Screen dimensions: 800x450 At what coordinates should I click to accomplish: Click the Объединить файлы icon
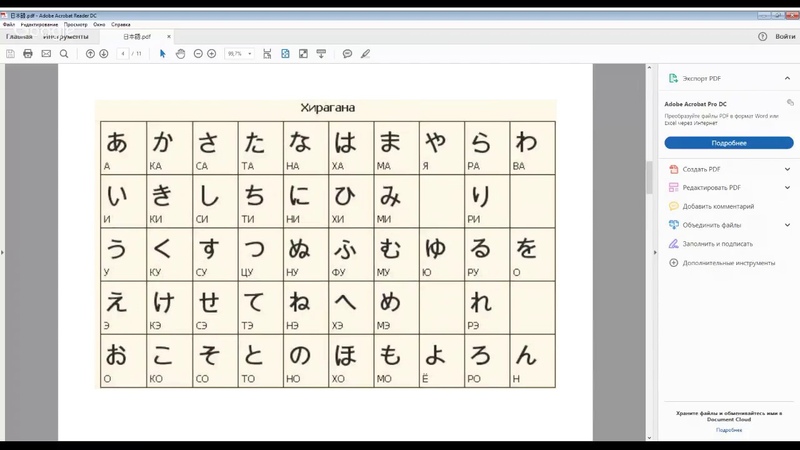(x=673, y=224)
